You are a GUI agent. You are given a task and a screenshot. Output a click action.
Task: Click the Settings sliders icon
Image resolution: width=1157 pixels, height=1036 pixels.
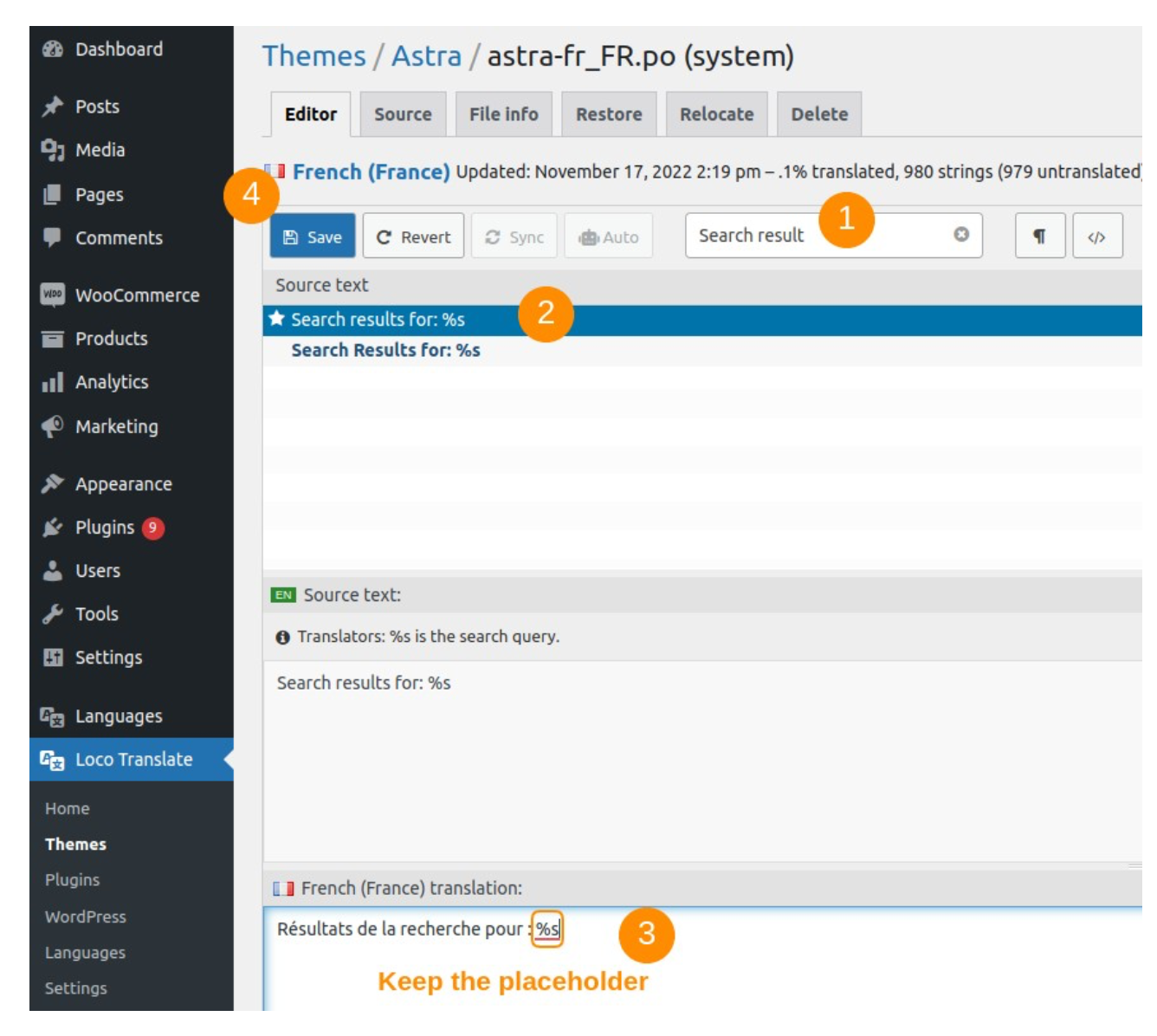pos(53,657)
